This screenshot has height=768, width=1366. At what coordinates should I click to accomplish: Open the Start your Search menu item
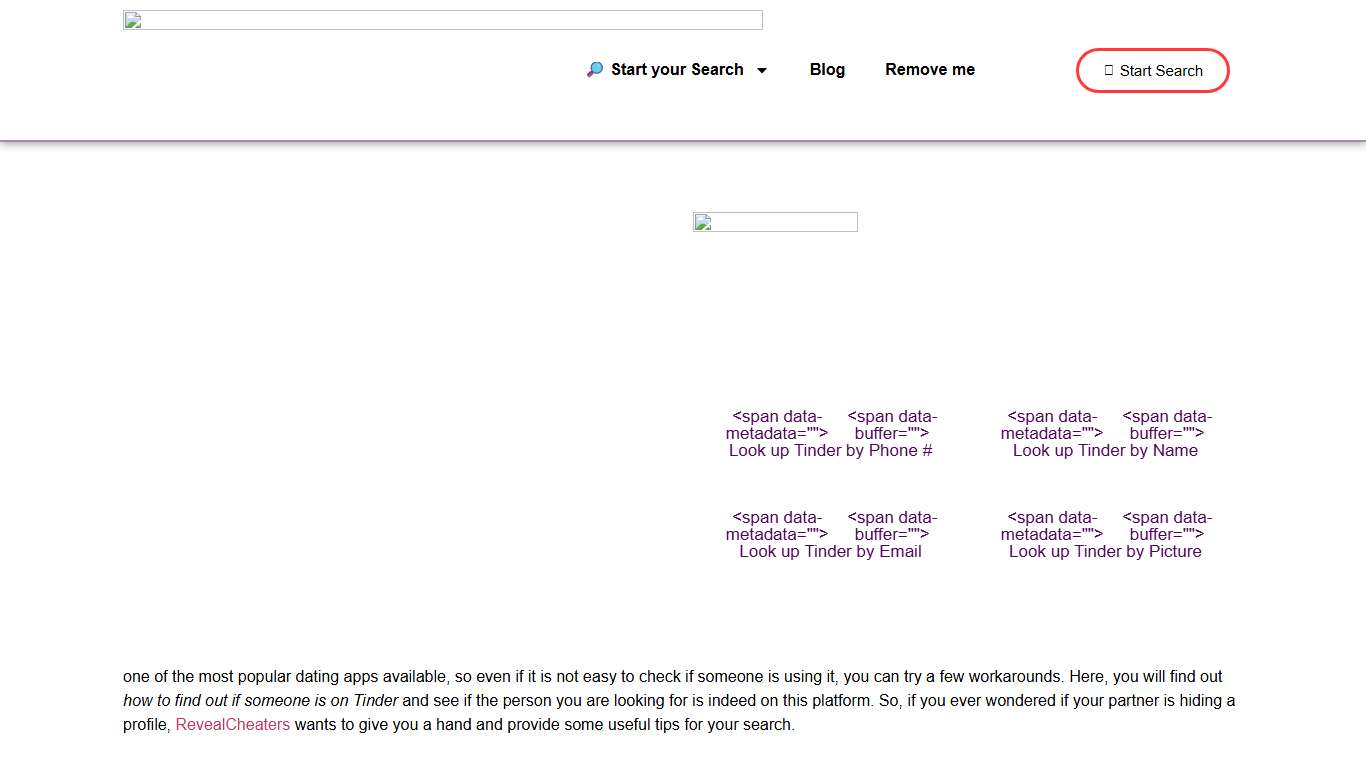pos(677,70)
